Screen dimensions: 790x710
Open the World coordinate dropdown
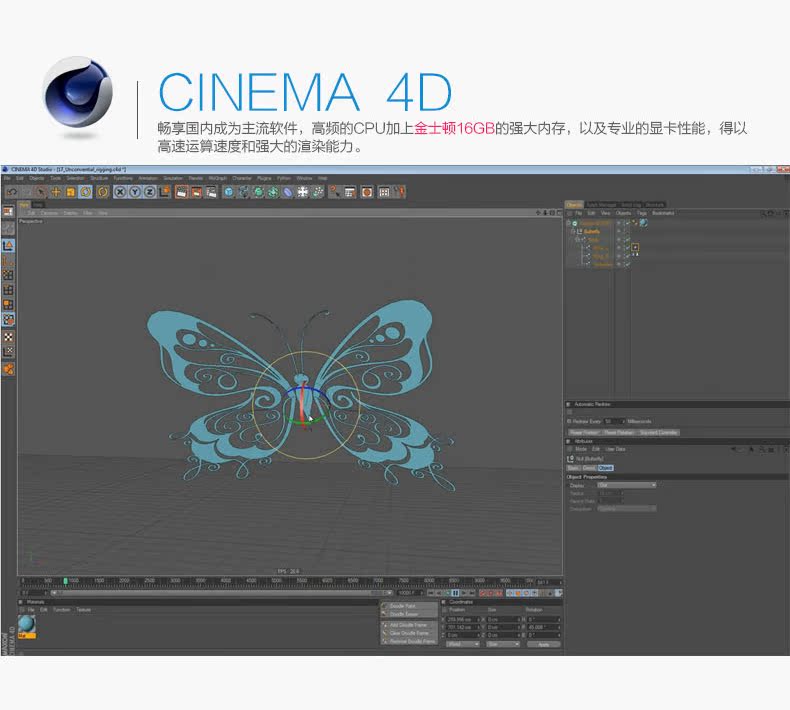tap(462, 644)
